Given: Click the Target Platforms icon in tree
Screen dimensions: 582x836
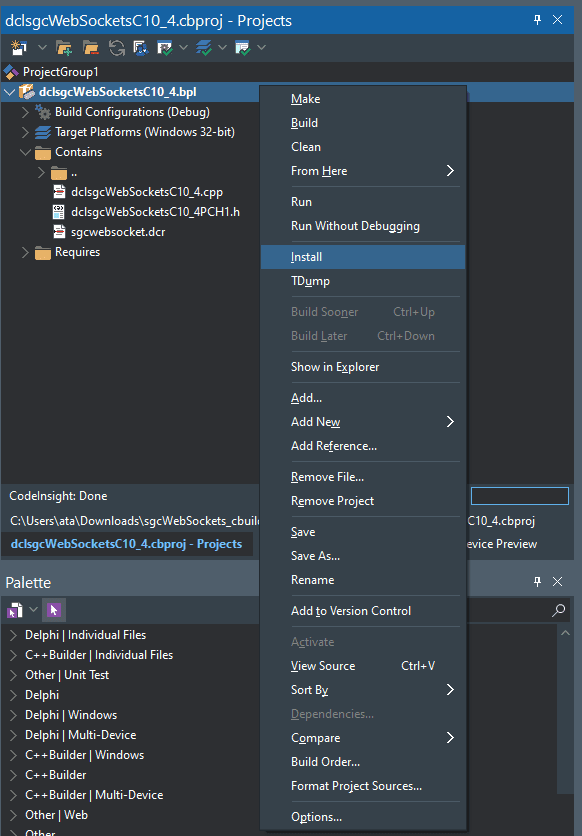Looking at the screenshot, I should (43, 132).
